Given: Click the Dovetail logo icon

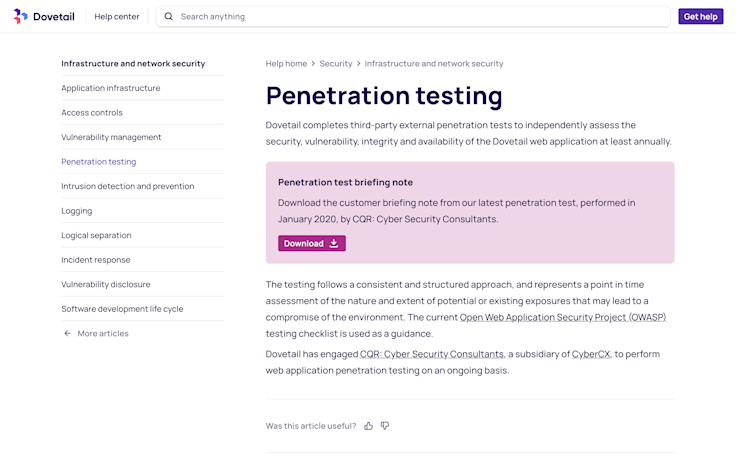Looking at the screenshot, I should 21,16.
